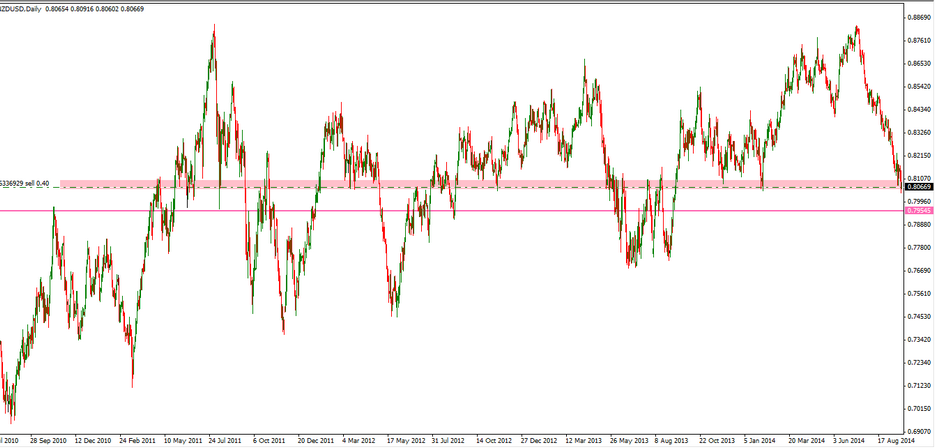
Task: Click the sell 0.40 order label
Action: (25, 184)
